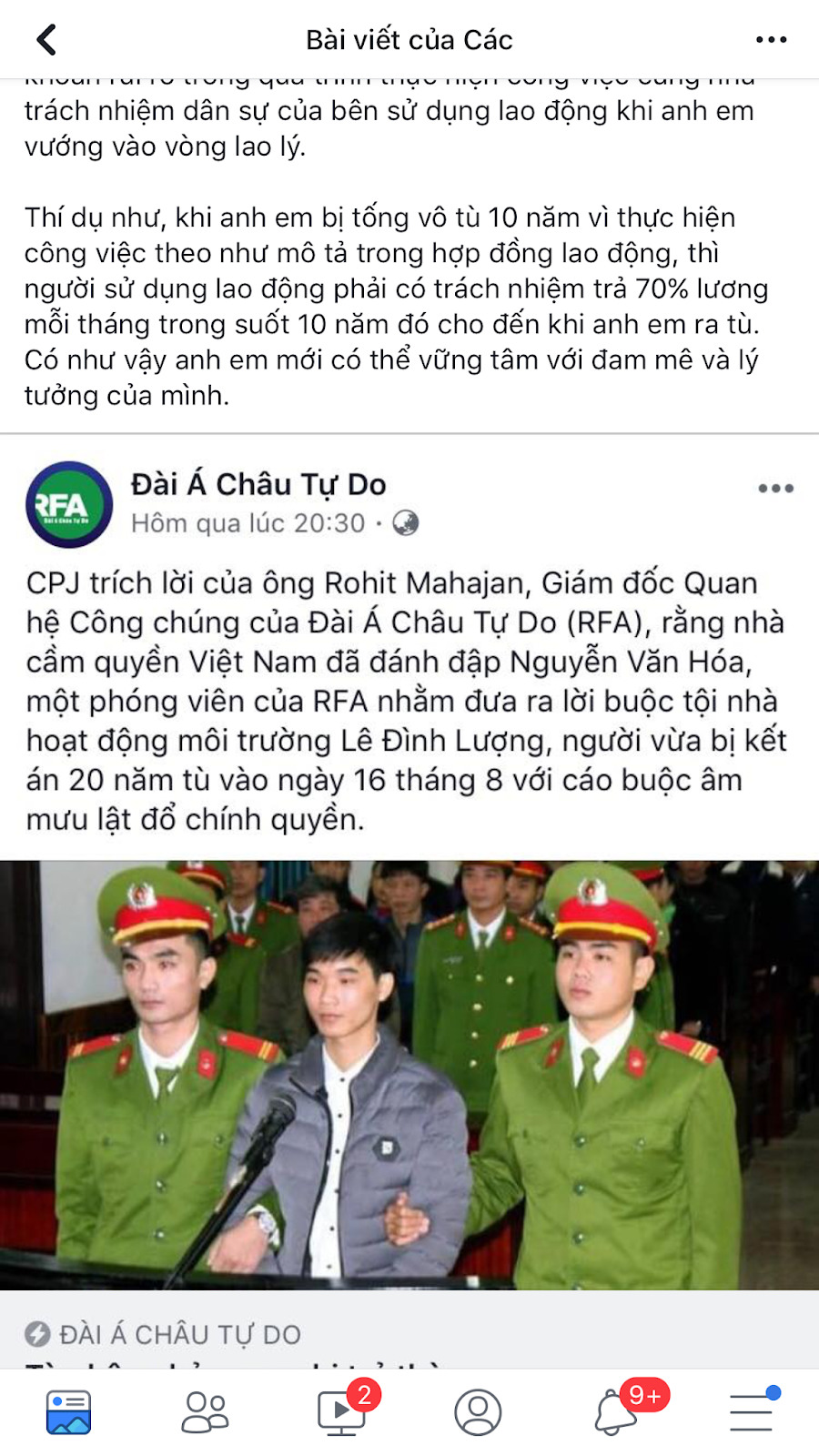Tap the public globe privacy icon
Image resolution: width=819 pixels, height=1456 pixels.
[406, 523]
